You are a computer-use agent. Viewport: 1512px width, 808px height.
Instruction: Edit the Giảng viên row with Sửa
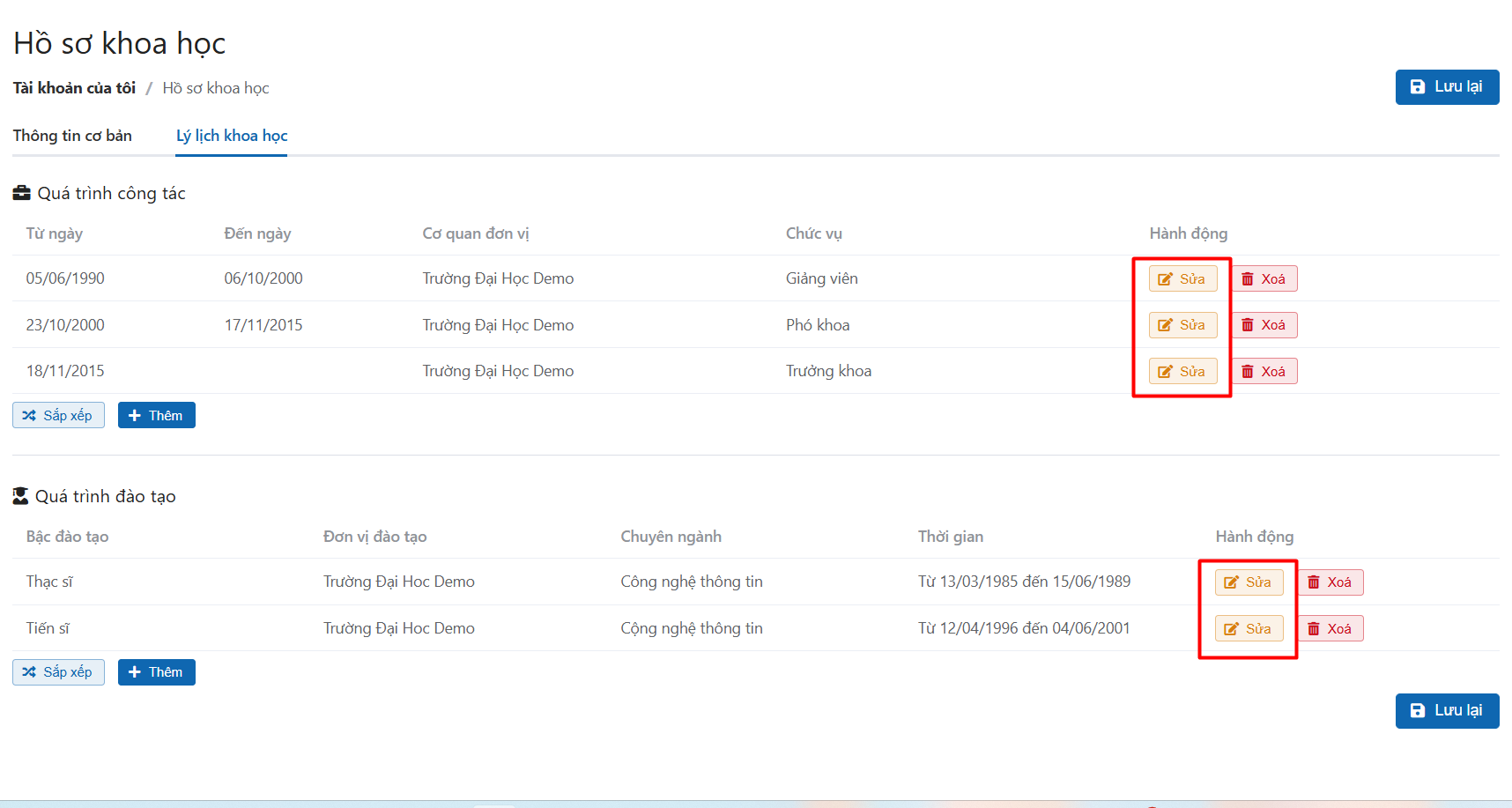click(x=1182, y=279)
